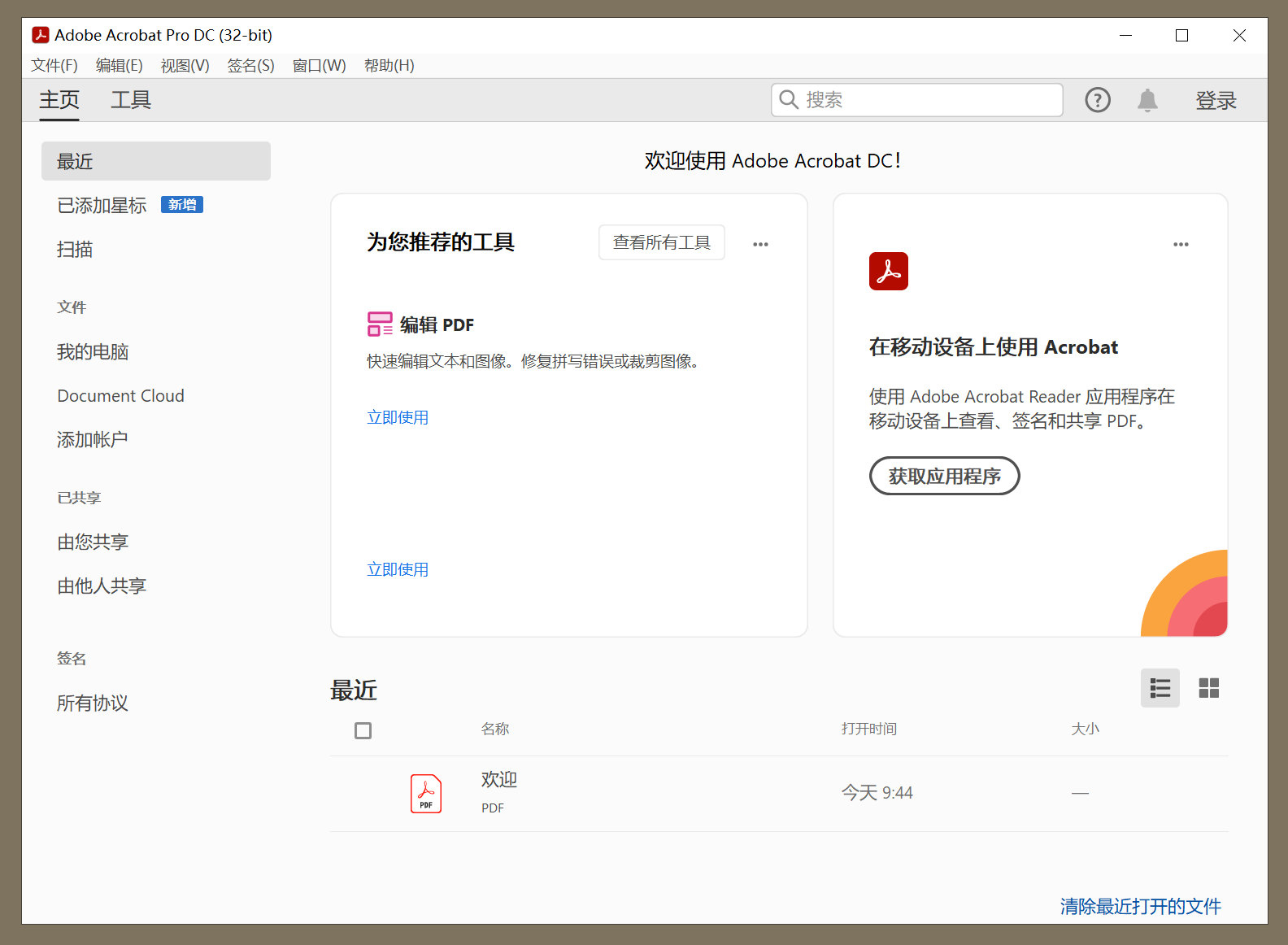Viewport: 1288px width, 945px height.
Task: Click the red Acrobat logo in mobile card
Action: 888,271
